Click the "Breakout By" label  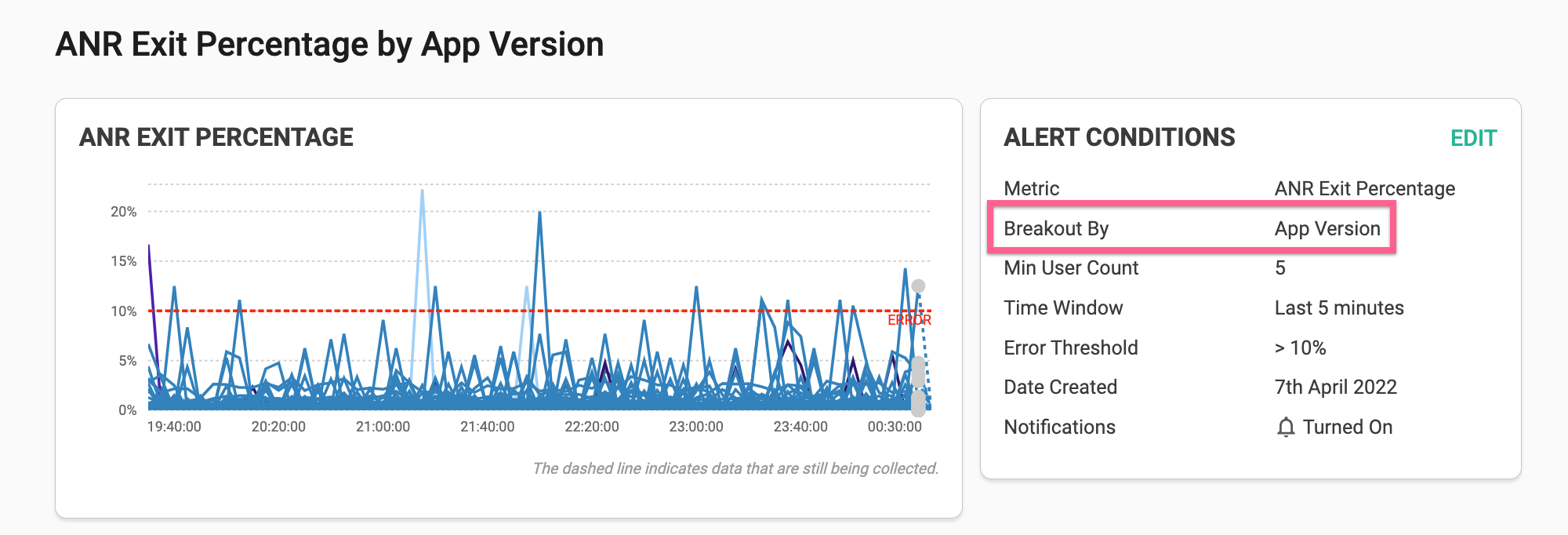[1055, 228]
